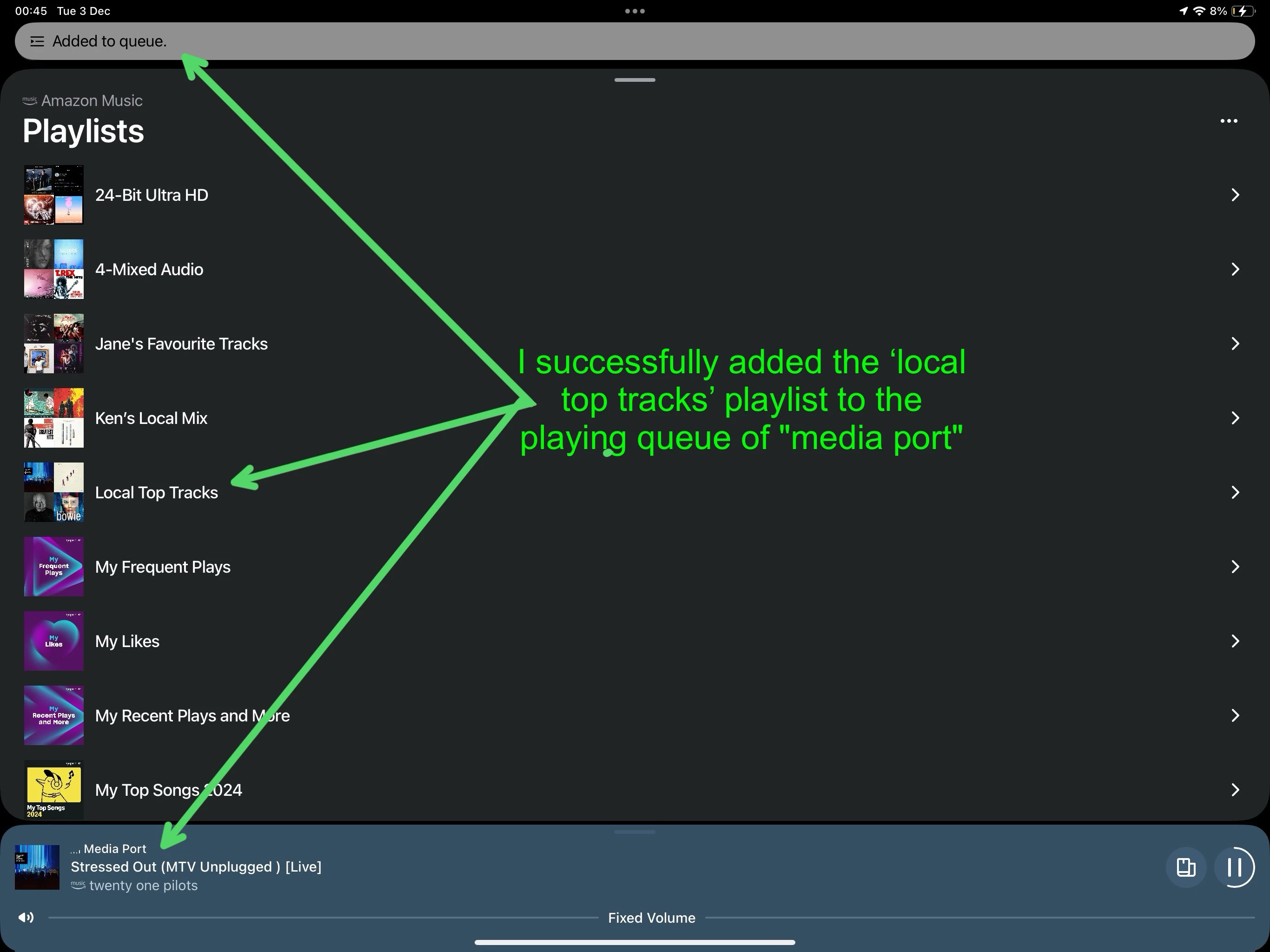Open Jane's Favourite Tracks playlist
Image resolution: width=1270 pixels, height=952 pixels.
(x=181, y=344)
